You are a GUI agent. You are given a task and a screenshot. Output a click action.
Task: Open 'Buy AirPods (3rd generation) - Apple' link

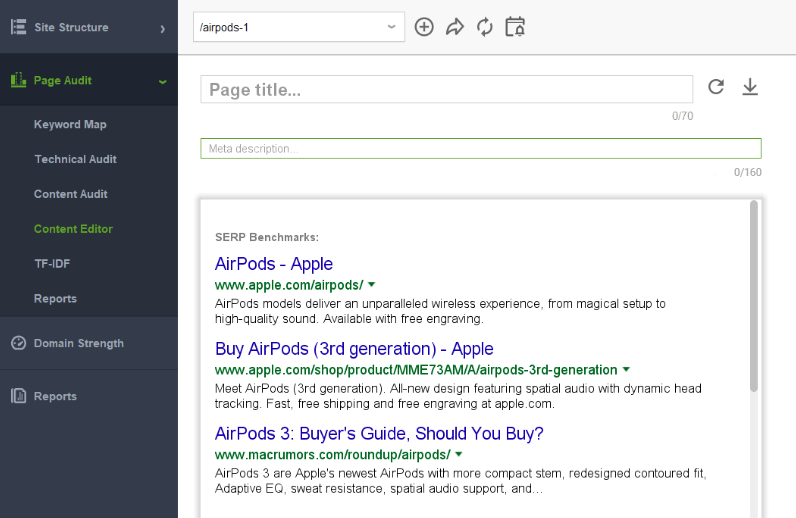coord(354,348)
